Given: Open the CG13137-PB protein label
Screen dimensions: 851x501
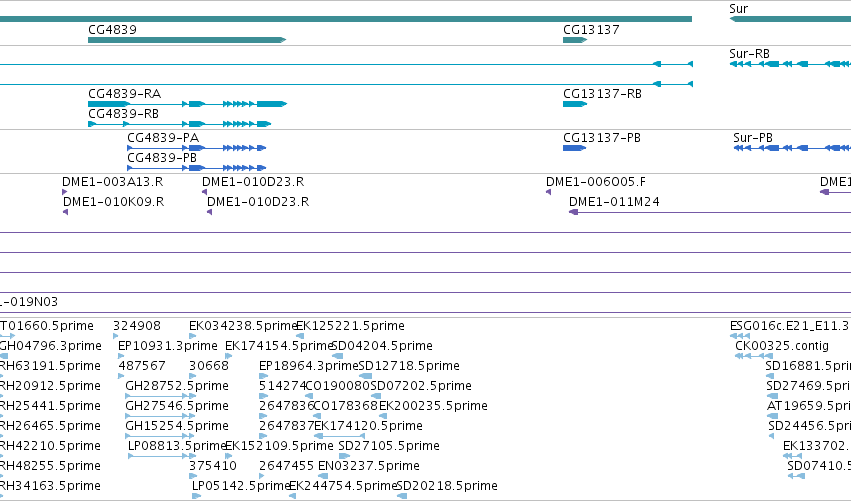Looking at the screenshot, I should pyautogui.click(x=602, y=138).
